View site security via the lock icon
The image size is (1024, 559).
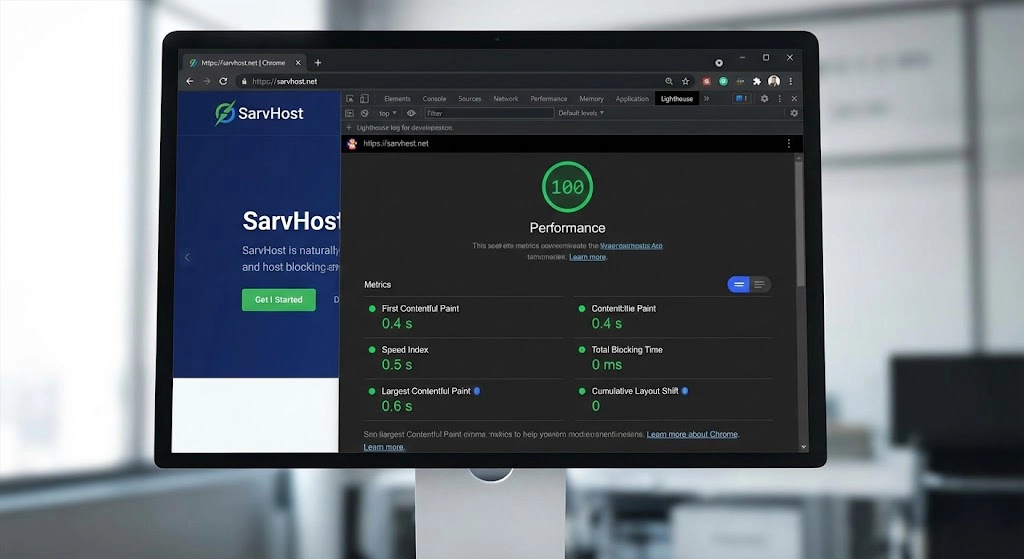point(244,82)
